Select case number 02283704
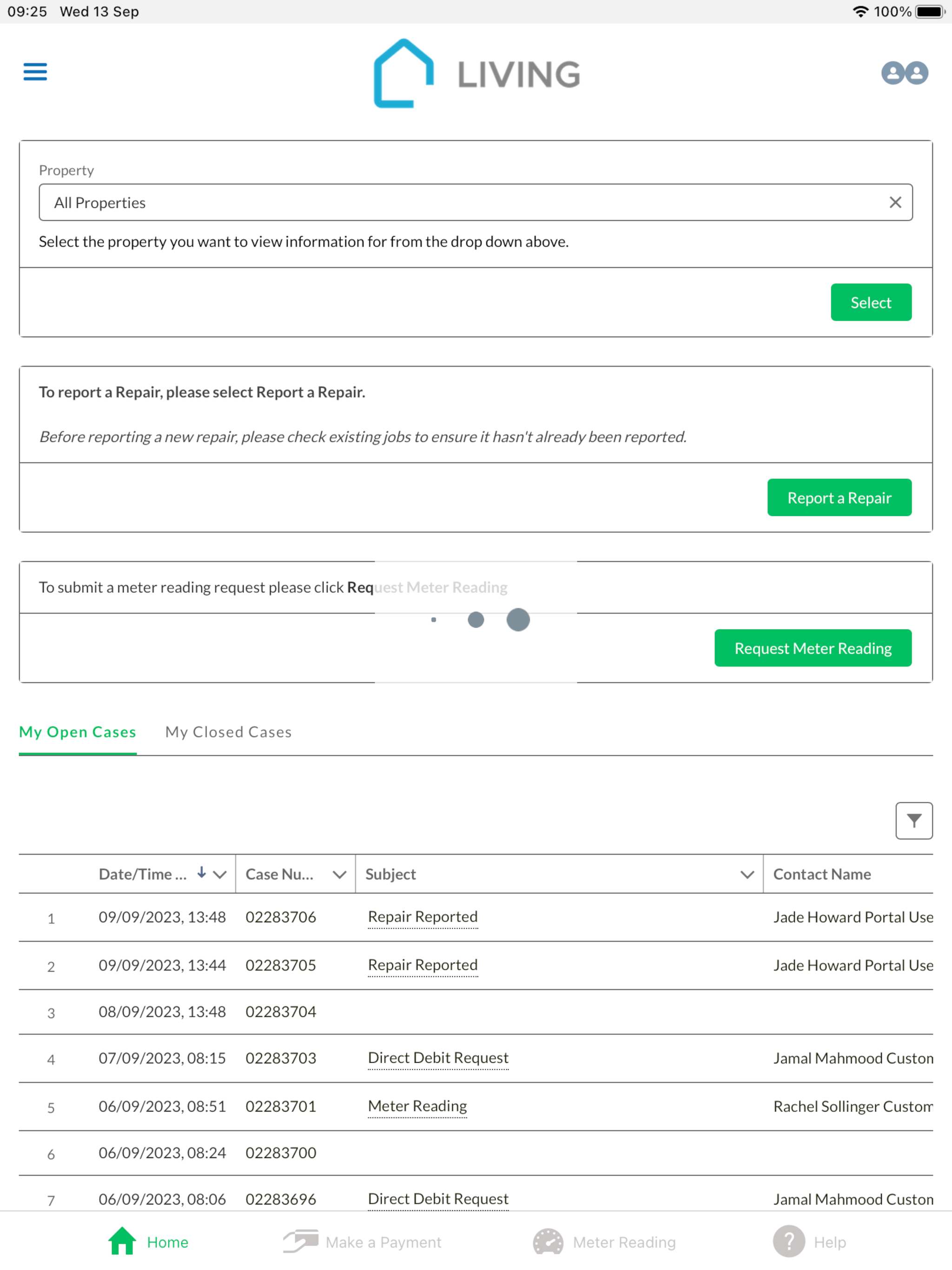This screenshot has width=952, height=1270. (281, 1012)
